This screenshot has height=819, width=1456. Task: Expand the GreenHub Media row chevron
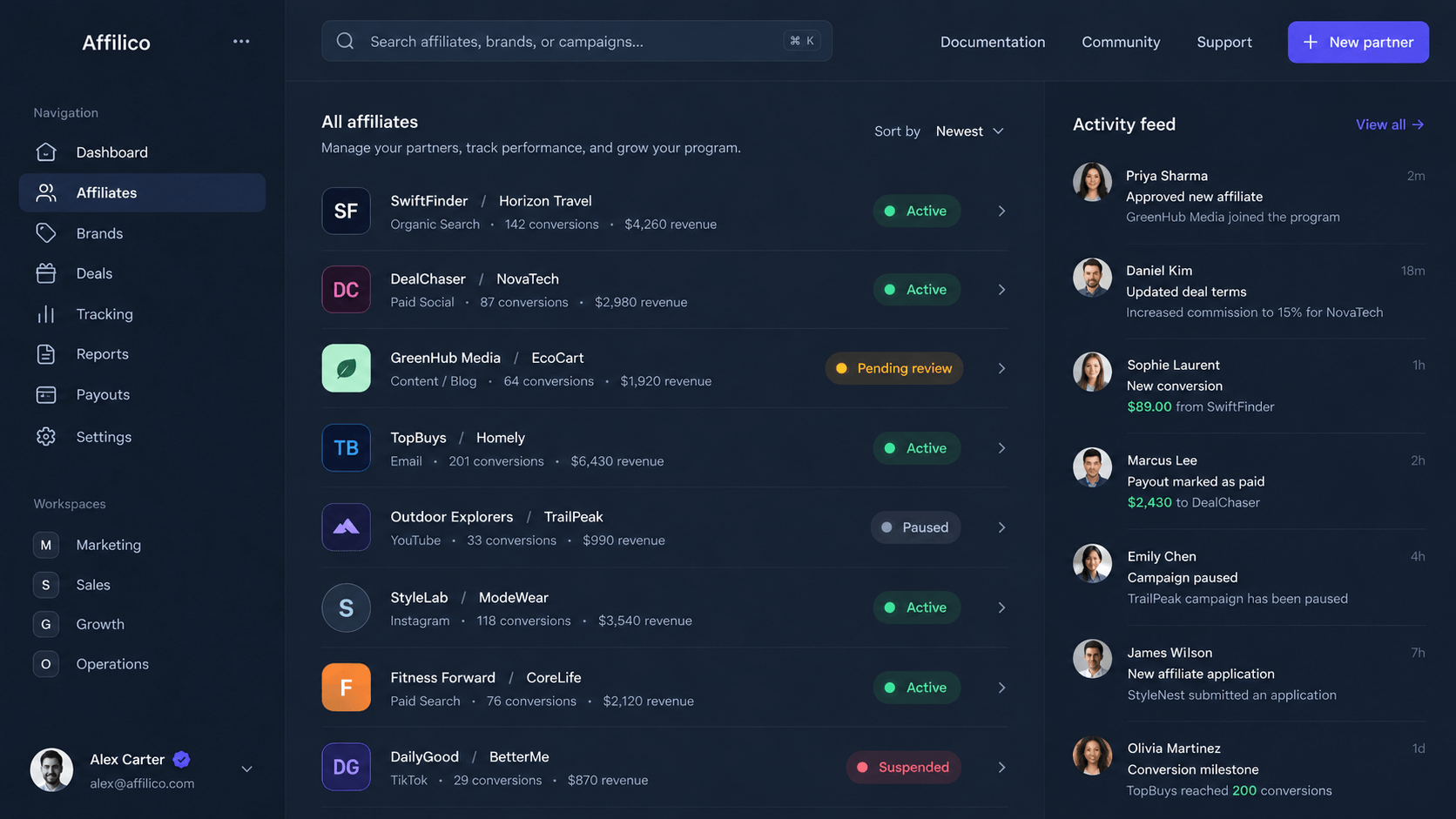(x=1001, y=368)
